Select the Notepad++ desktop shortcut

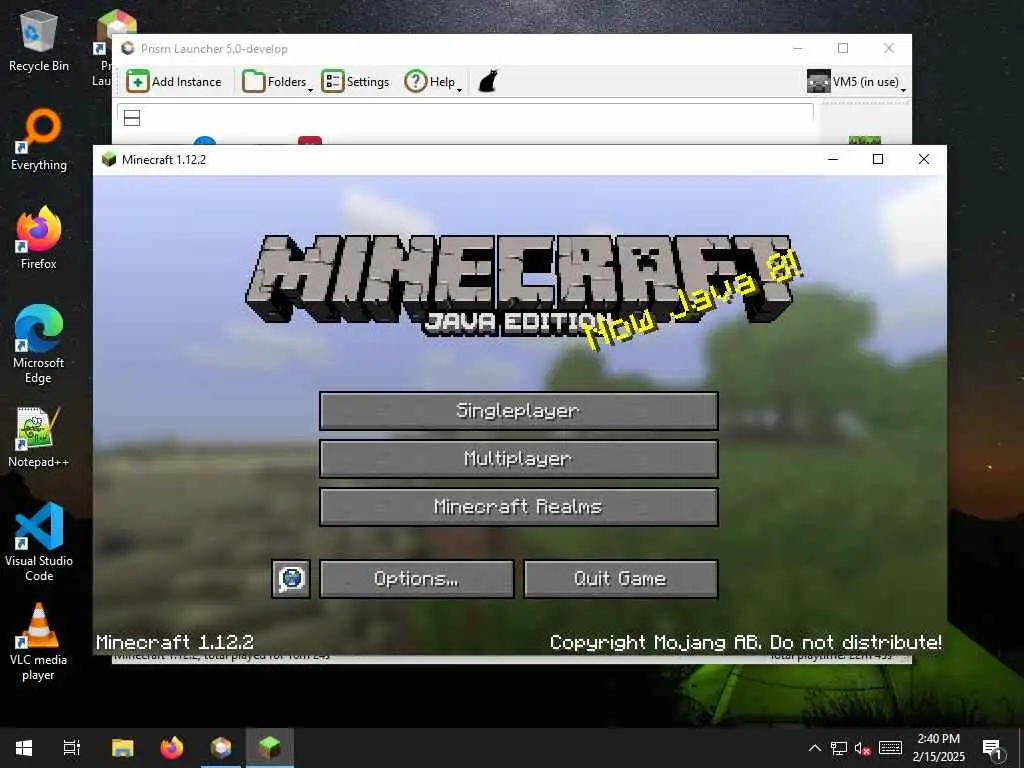click(39, 438)
